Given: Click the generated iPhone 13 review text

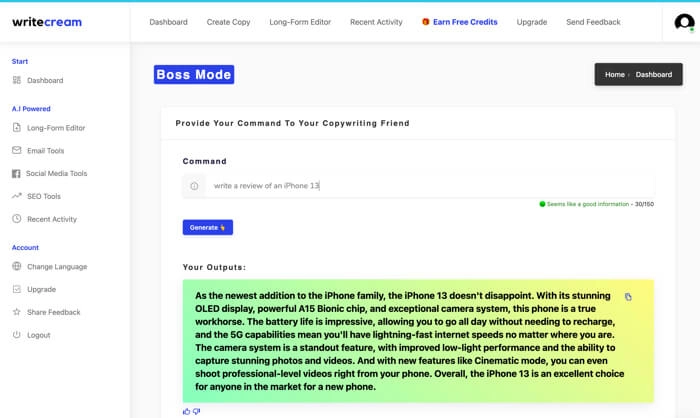Looking at the screenshot, I should coord(409,341).
